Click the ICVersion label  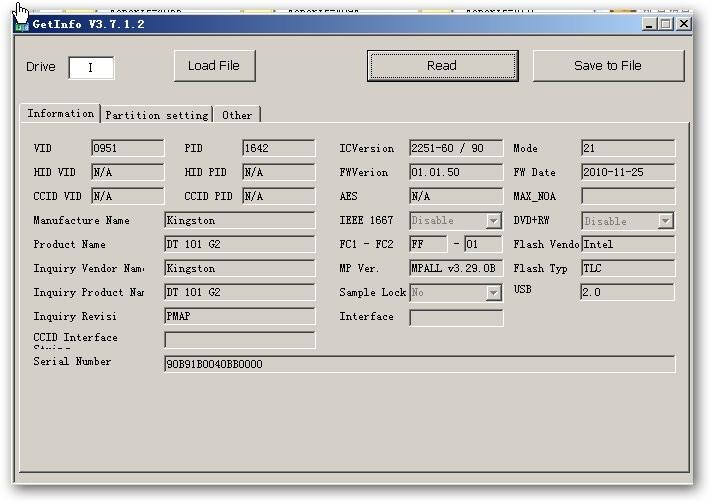[367, 148]
